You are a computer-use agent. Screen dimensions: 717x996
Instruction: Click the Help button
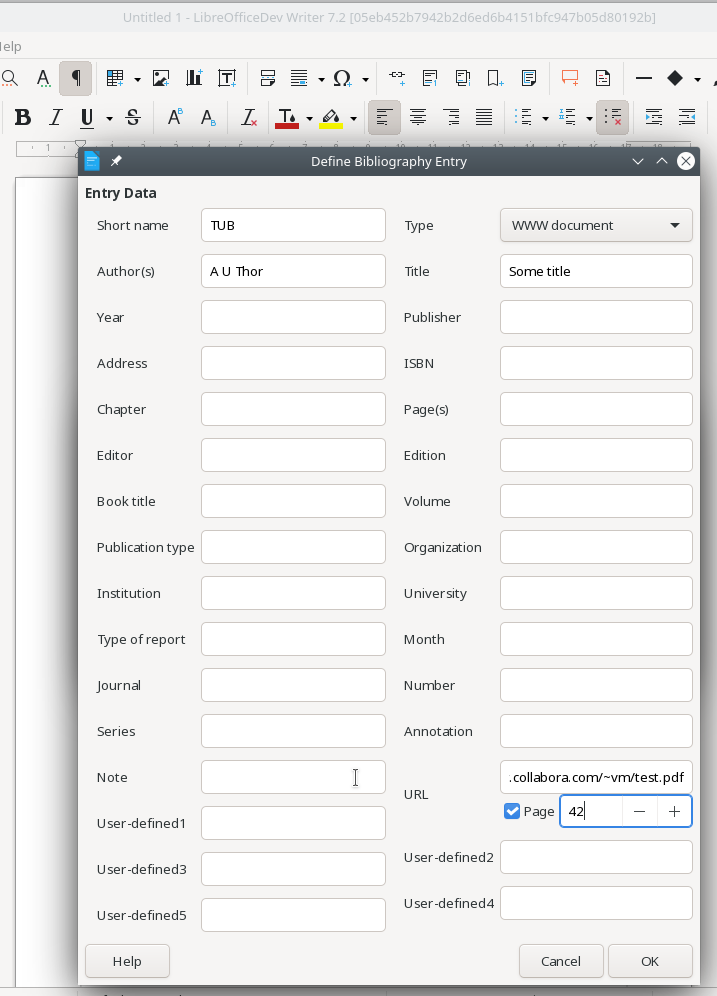(x=127, y=961)
